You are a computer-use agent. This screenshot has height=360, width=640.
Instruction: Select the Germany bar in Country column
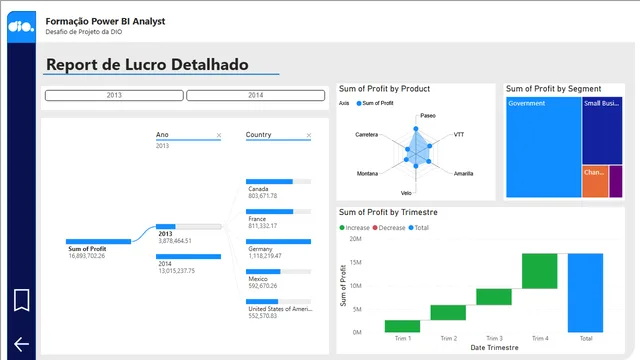click(278, 242)
